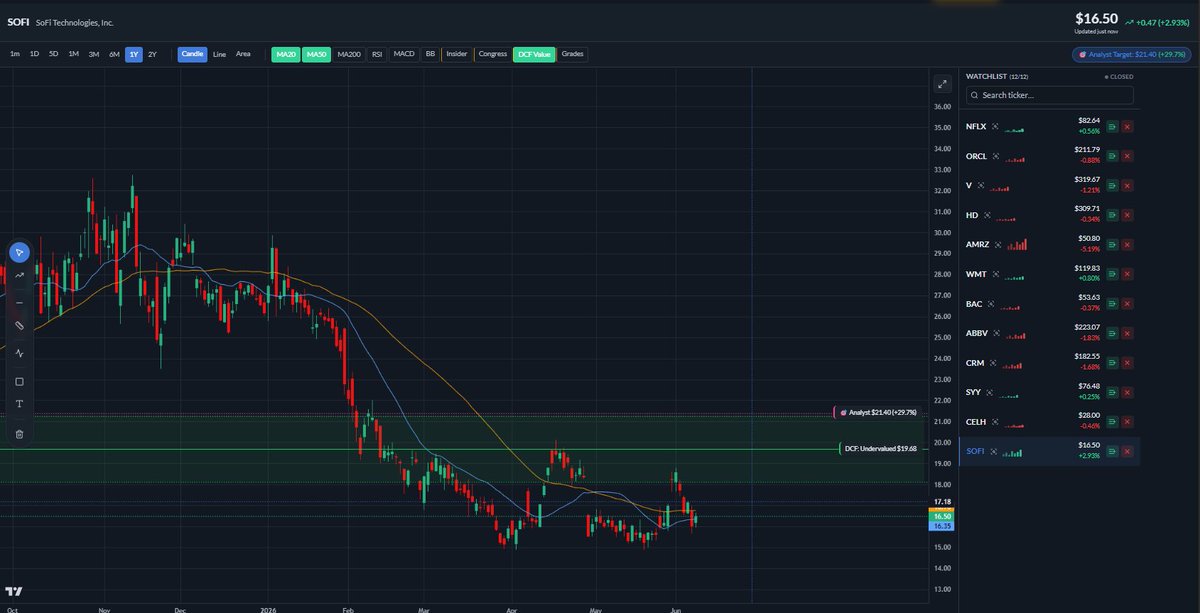The image size is (1200, 613).
Task: Select the Candle chart type
Action: pyautogui.click(x=193, y=54)
